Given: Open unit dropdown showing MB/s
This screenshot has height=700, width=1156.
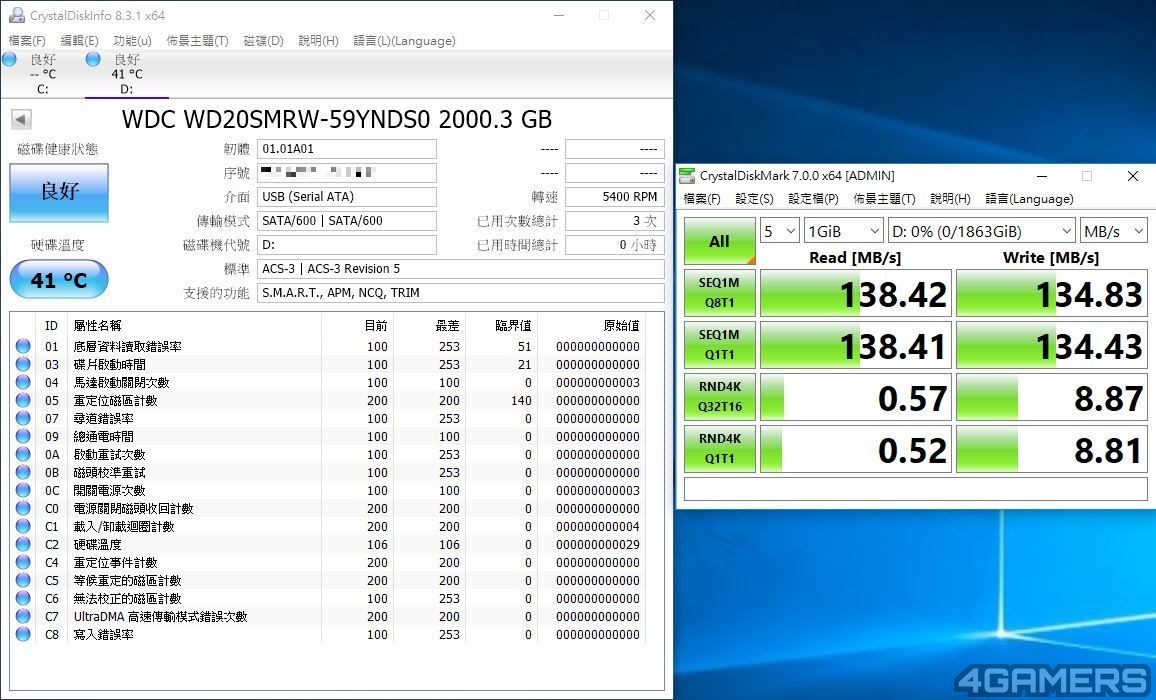Looking at the screenshot, I should (1113, 232).
